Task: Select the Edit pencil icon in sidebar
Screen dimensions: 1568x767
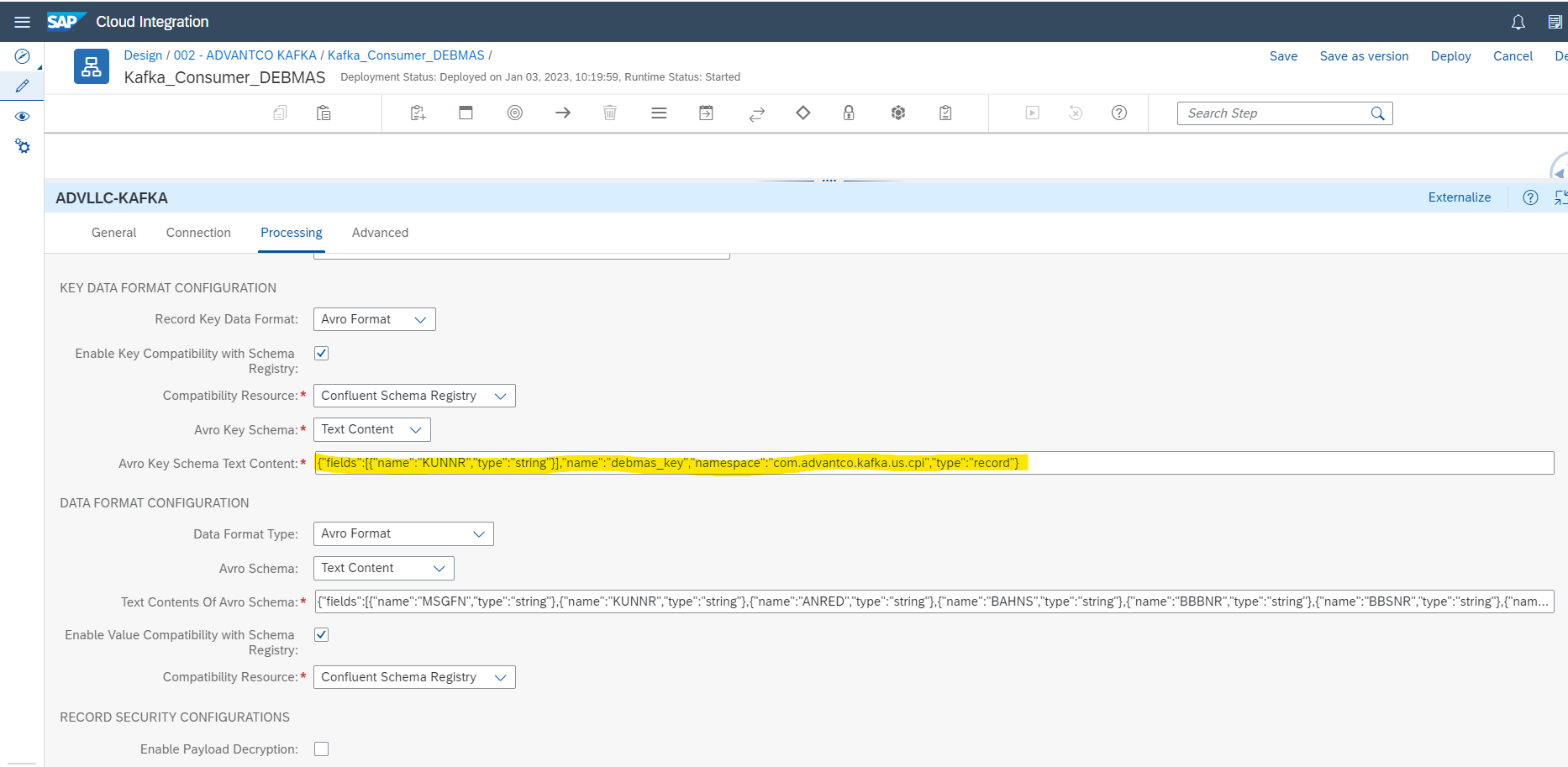Action: click(x=23, y=85)
